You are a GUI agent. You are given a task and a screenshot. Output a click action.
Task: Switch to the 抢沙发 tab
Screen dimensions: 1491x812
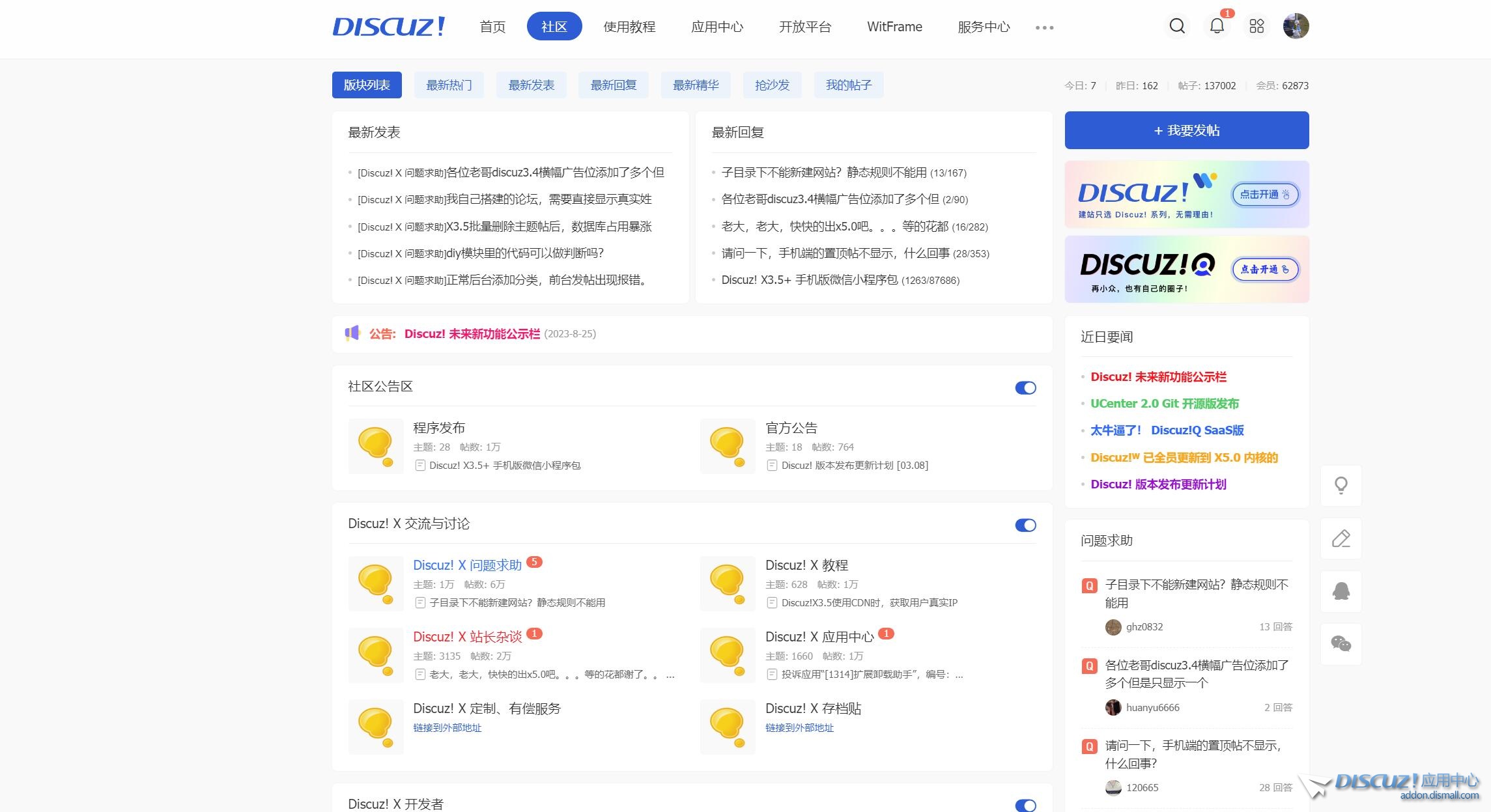772,85
